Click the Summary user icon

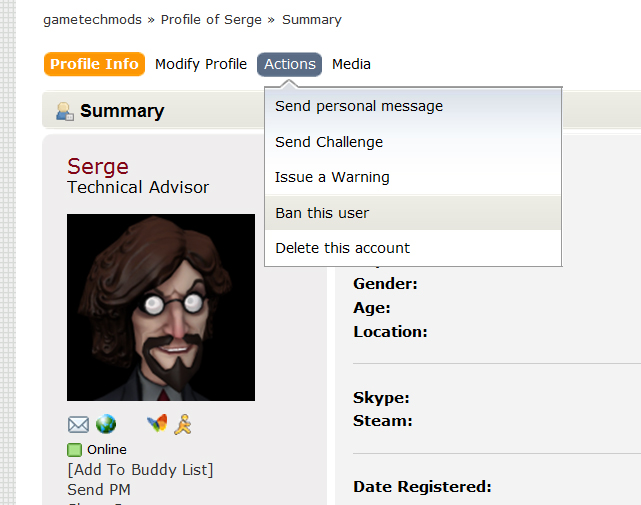click(65, 111)
